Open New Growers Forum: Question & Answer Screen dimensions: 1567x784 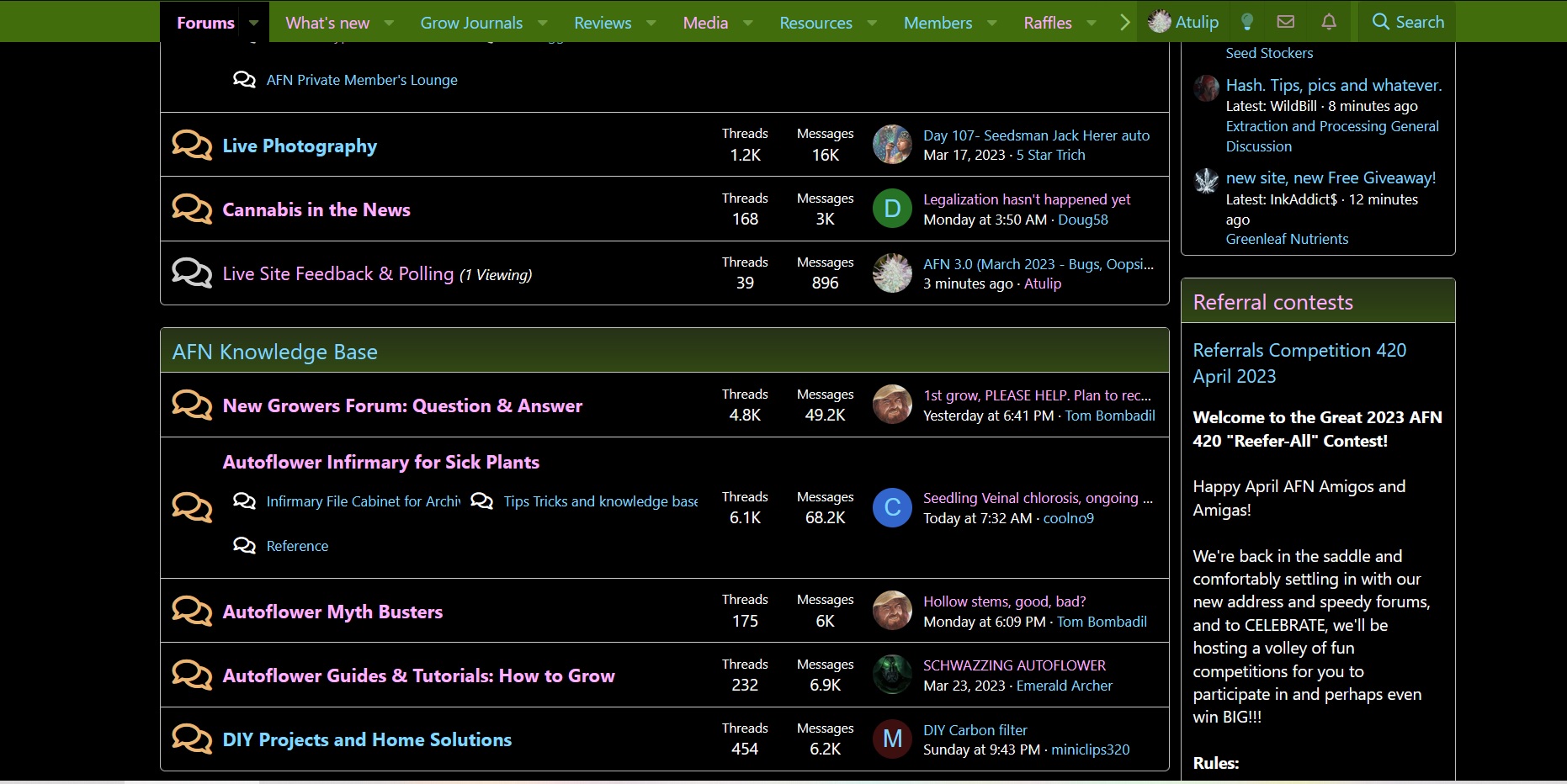(x=402, y=405)
